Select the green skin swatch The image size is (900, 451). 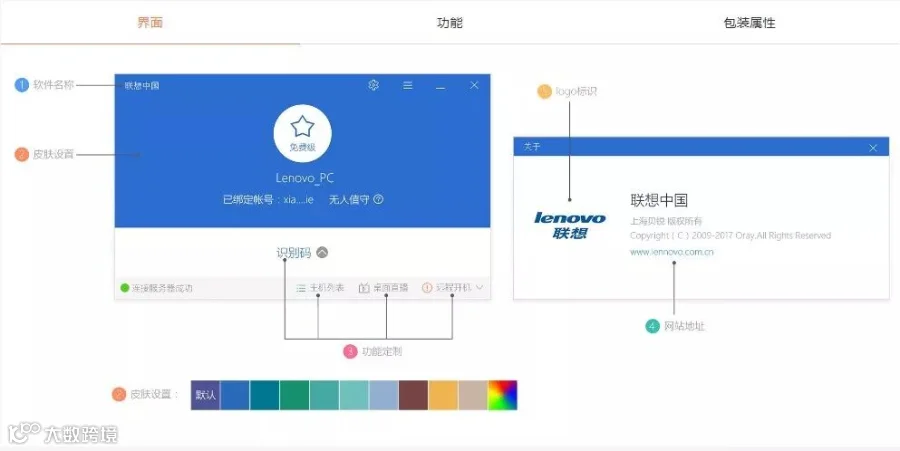point(294,395)
